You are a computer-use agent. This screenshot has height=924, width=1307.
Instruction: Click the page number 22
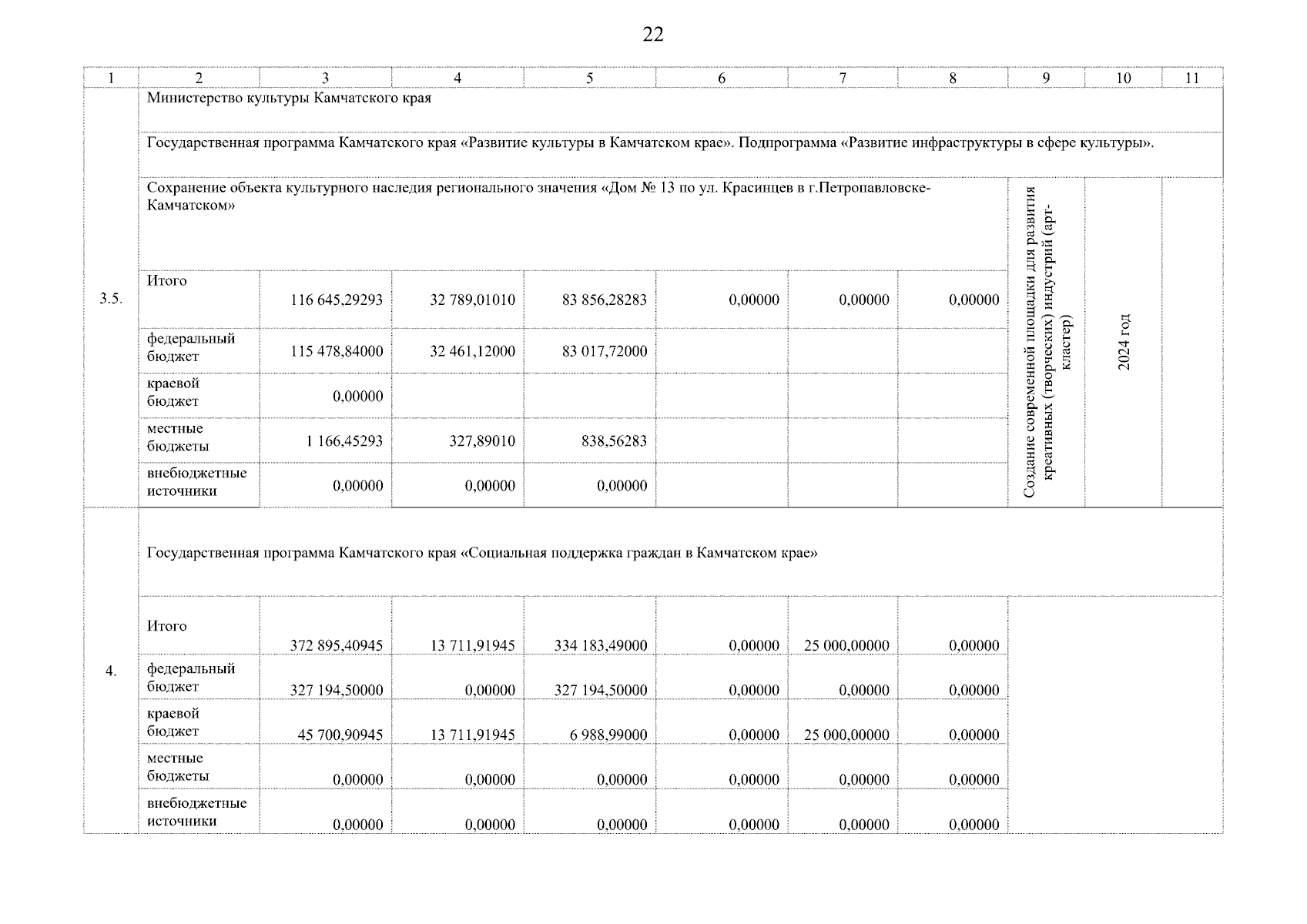coord(652,35)
